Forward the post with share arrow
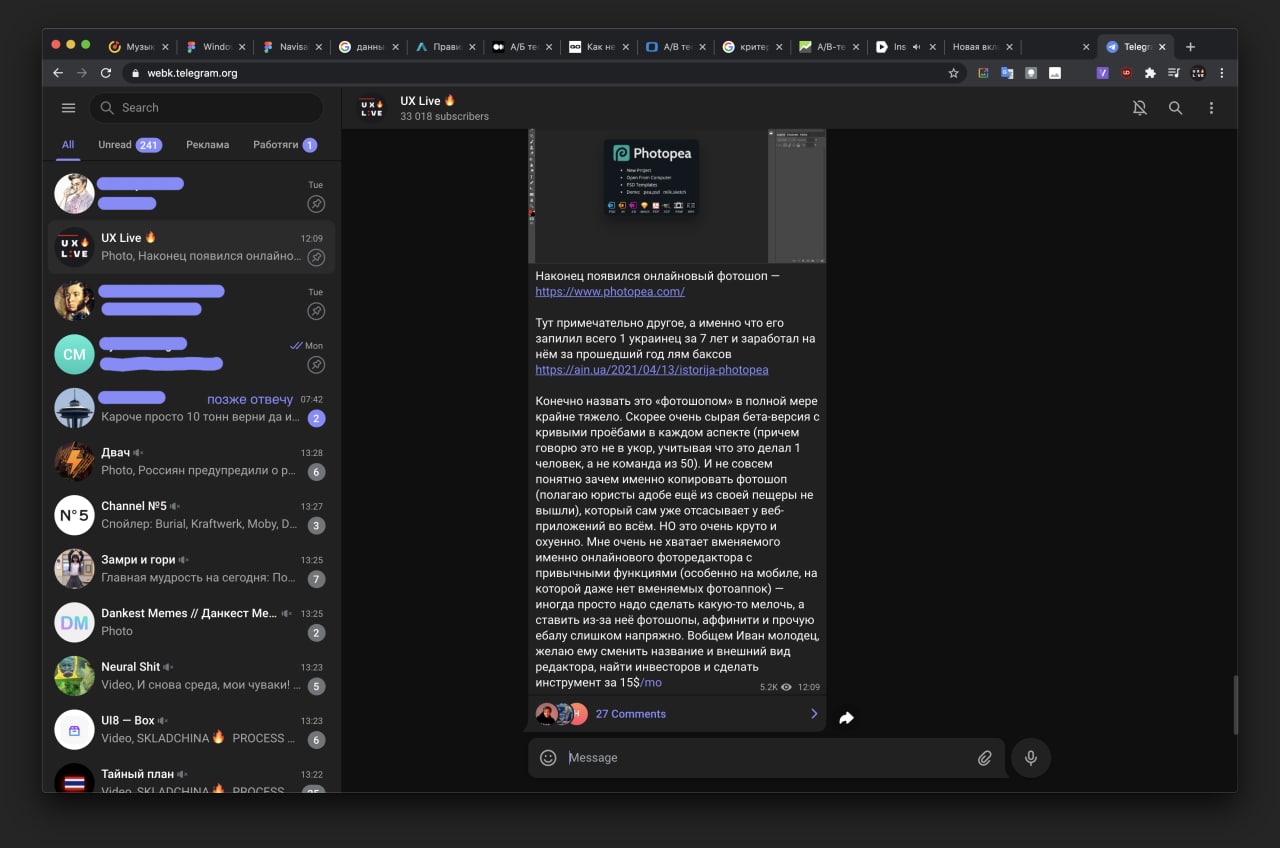 (x=846, y=718)
